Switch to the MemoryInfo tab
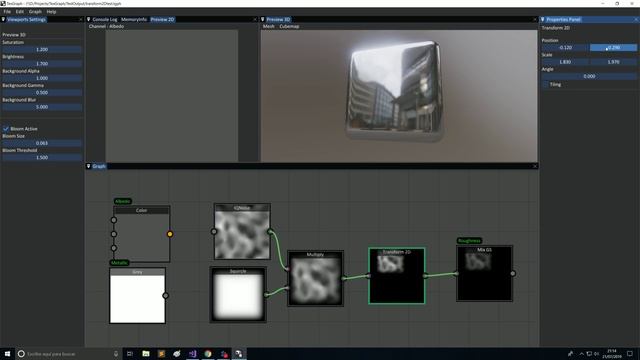 coord(134,19)
